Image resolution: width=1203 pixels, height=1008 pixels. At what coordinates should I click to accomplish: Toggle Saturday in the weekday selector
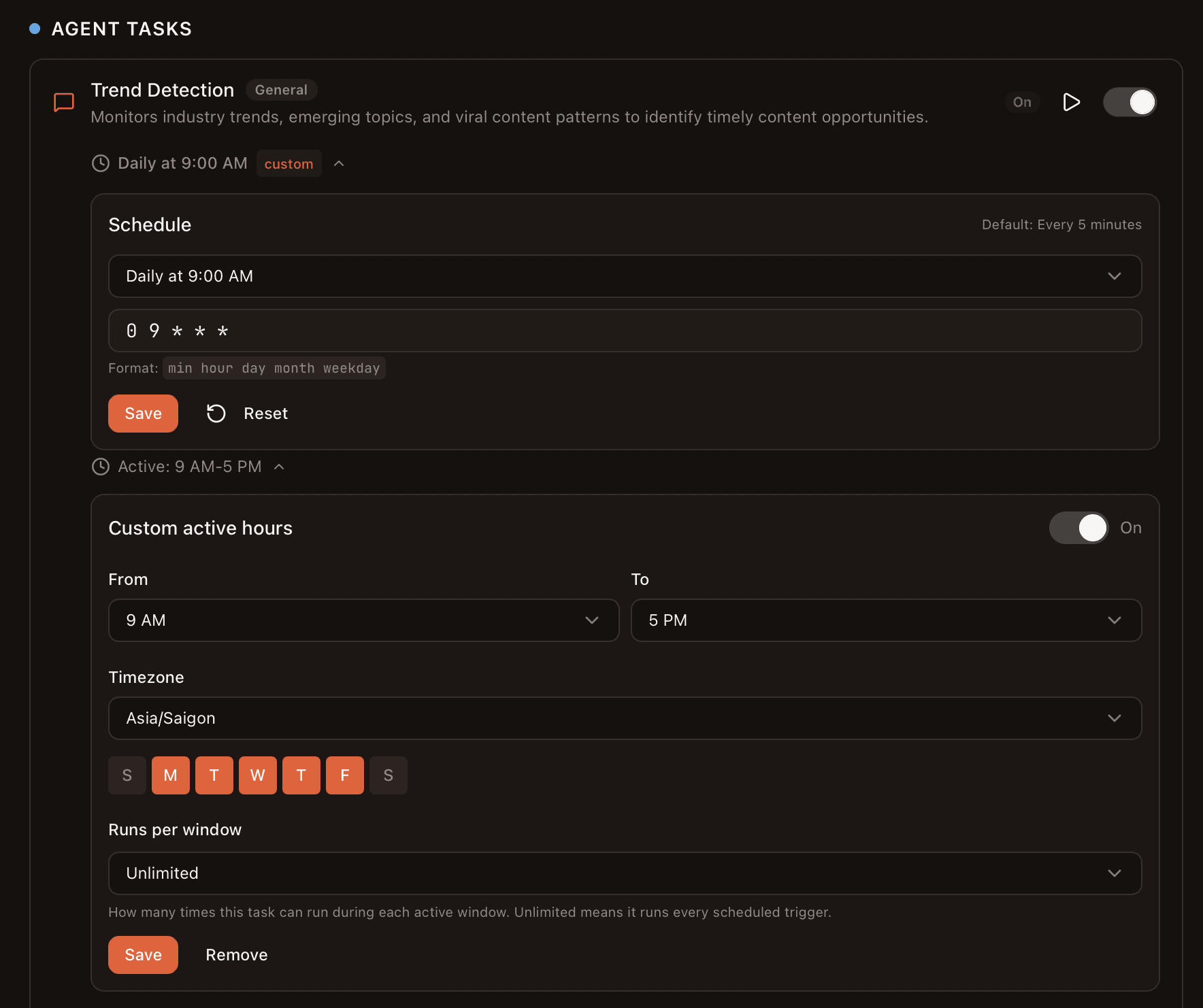(389, 775)
